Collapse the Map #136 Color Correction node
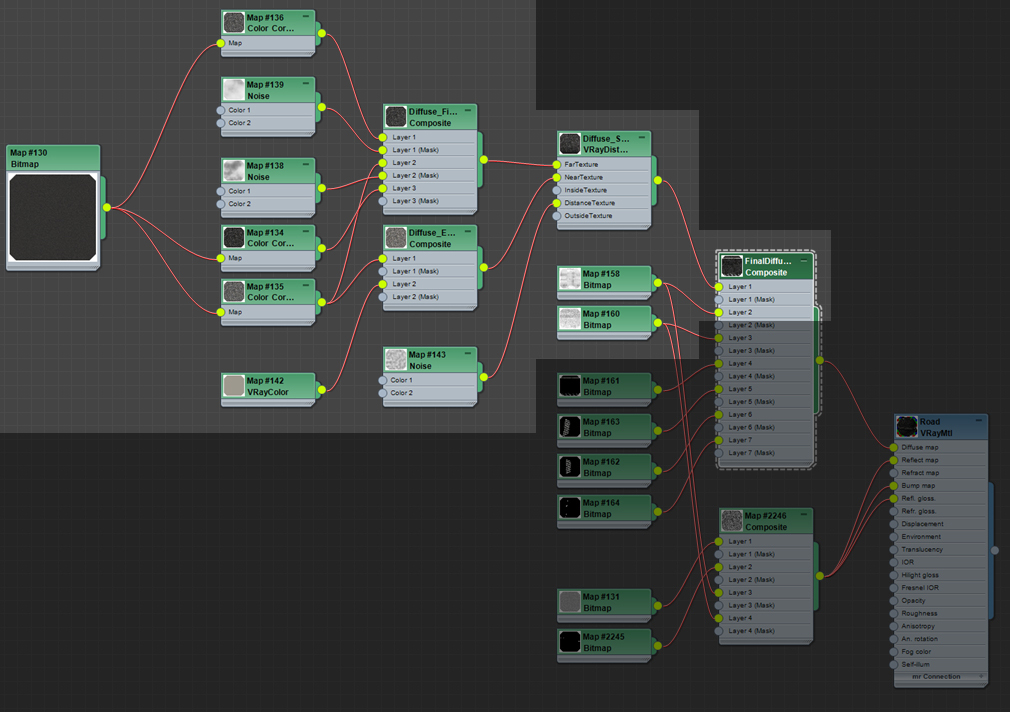 (x=305, y=16)
